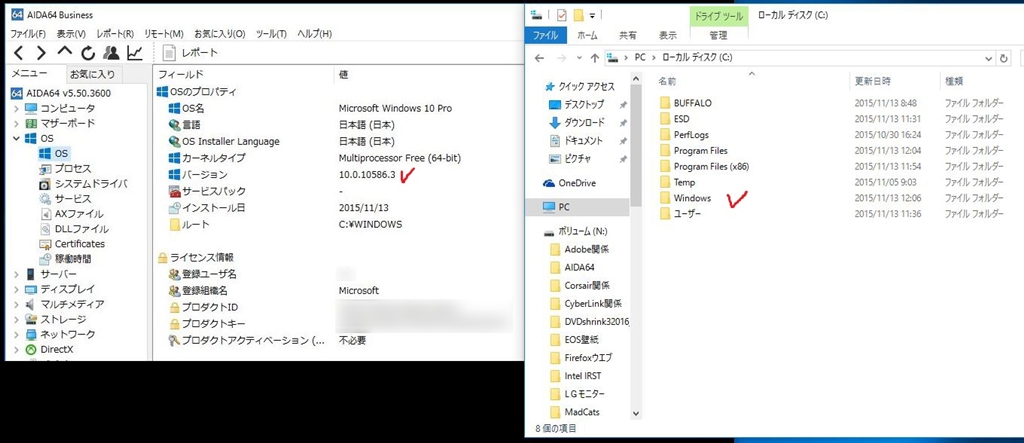1024x443 pixels.
Task: Expand the サーバー tree node
Action: coord(16,274)
